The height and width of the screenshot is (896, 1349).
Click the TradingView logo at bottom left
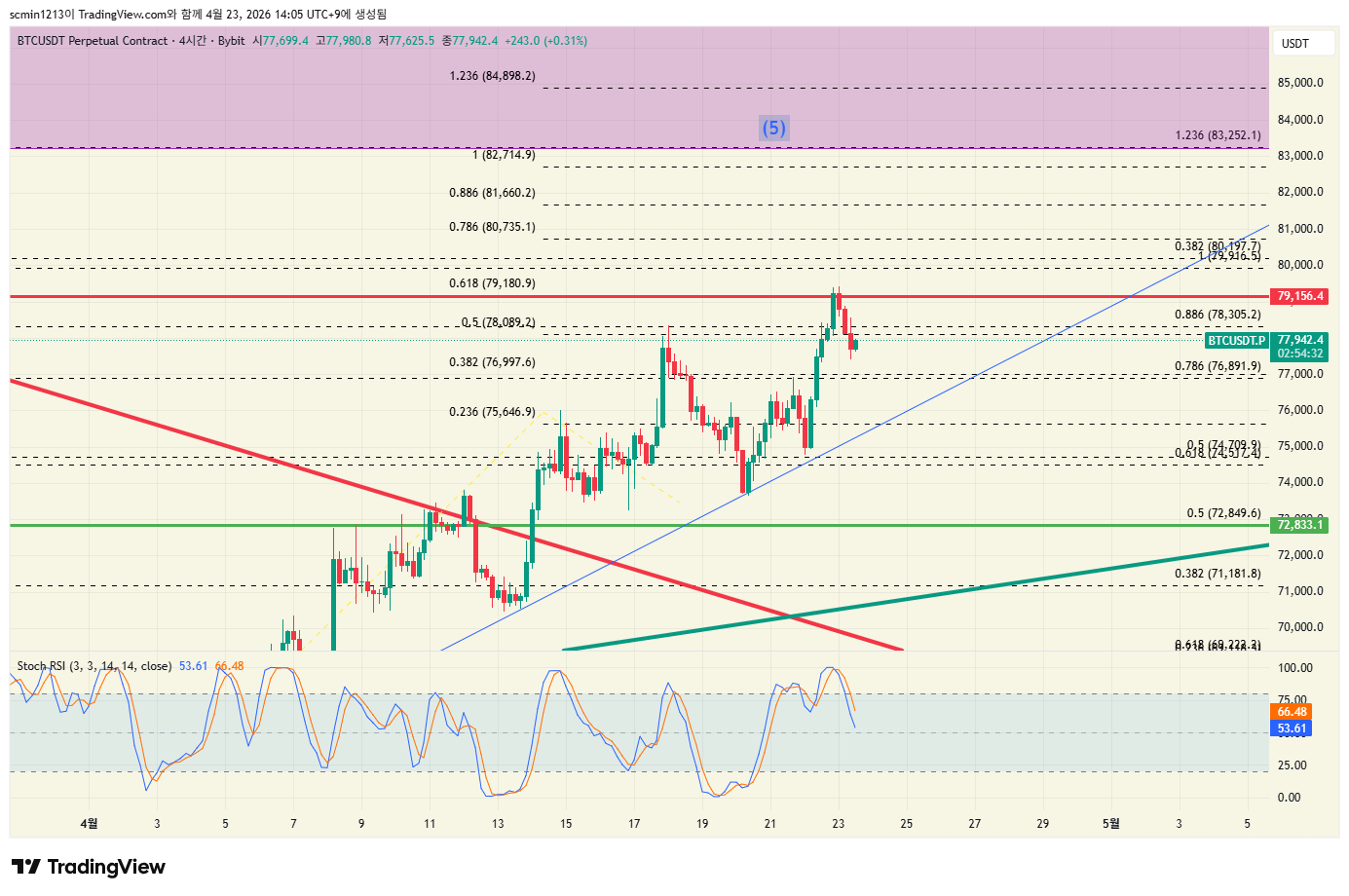tap(89, 867)
